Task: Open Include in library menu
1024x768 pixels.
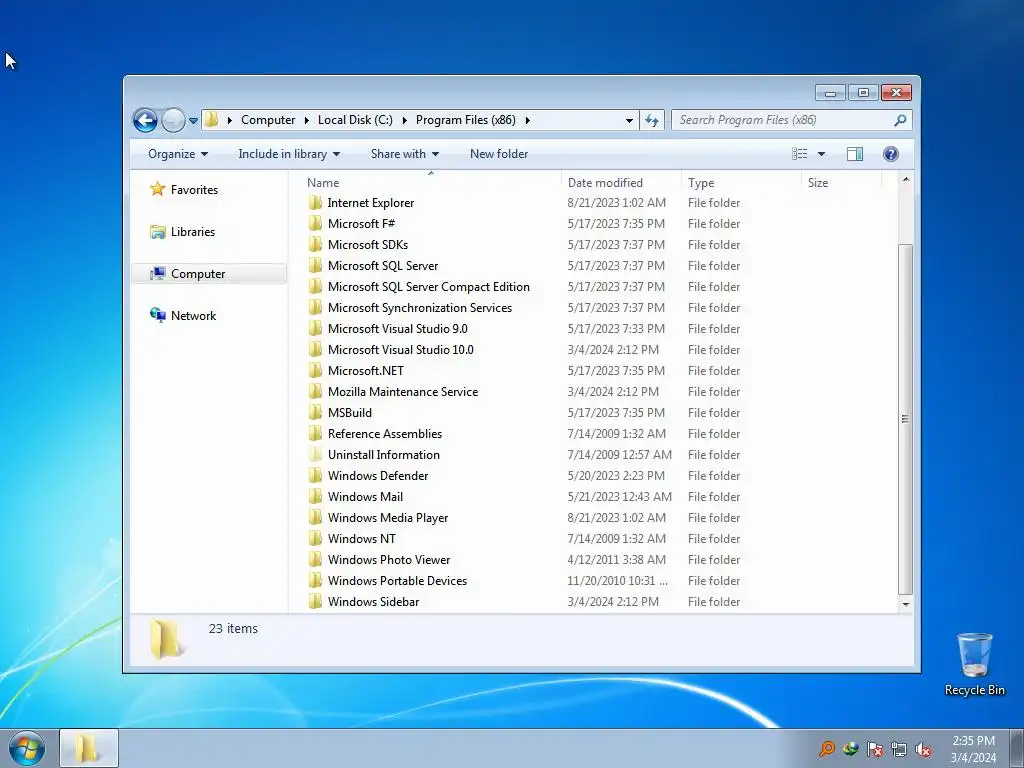Action: click(x=289, y=154)
